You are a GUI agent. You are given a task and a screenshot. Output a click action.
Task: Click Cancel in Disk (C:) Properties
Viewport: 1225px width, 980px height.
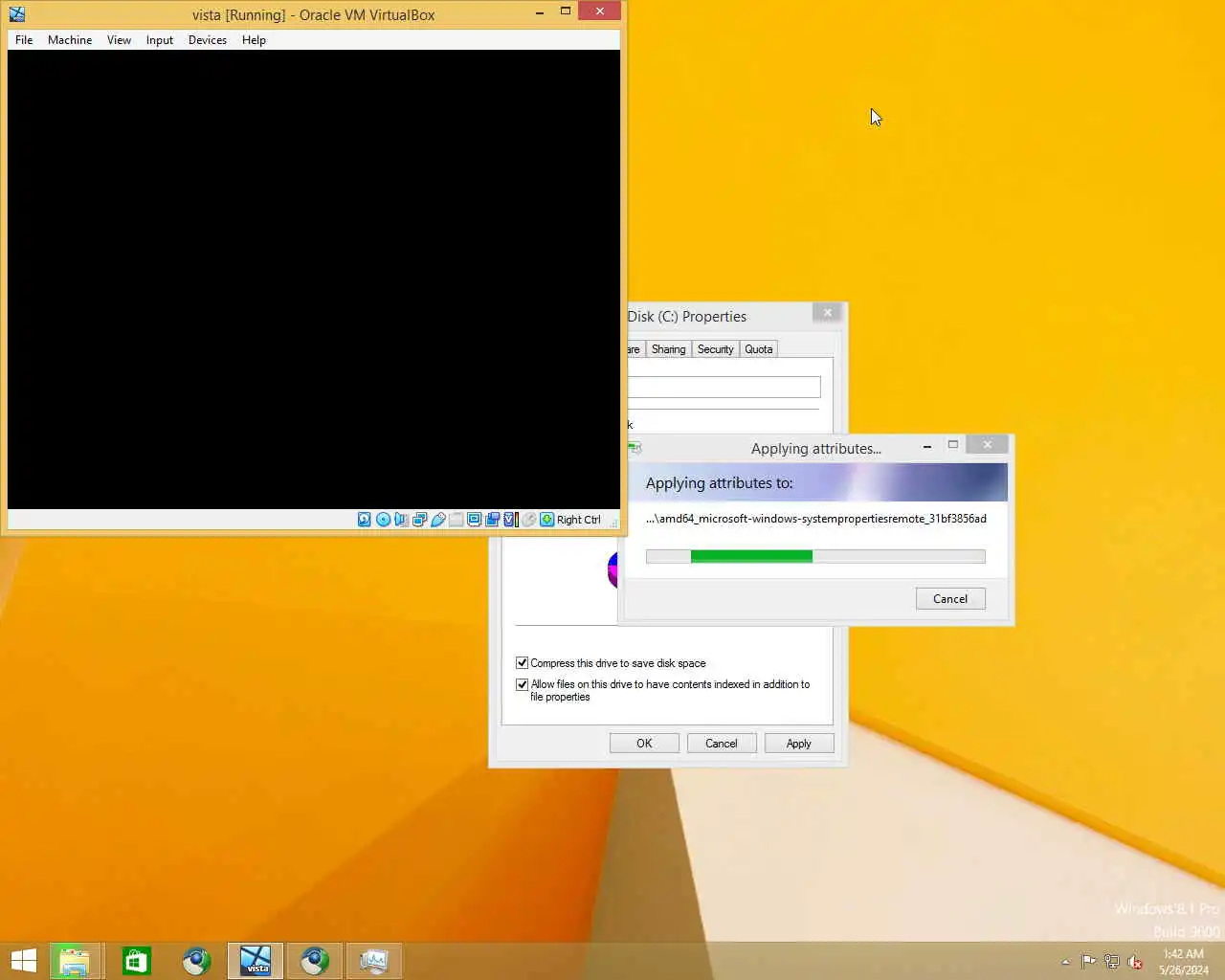pyautogui.click(x=722, y=744)
